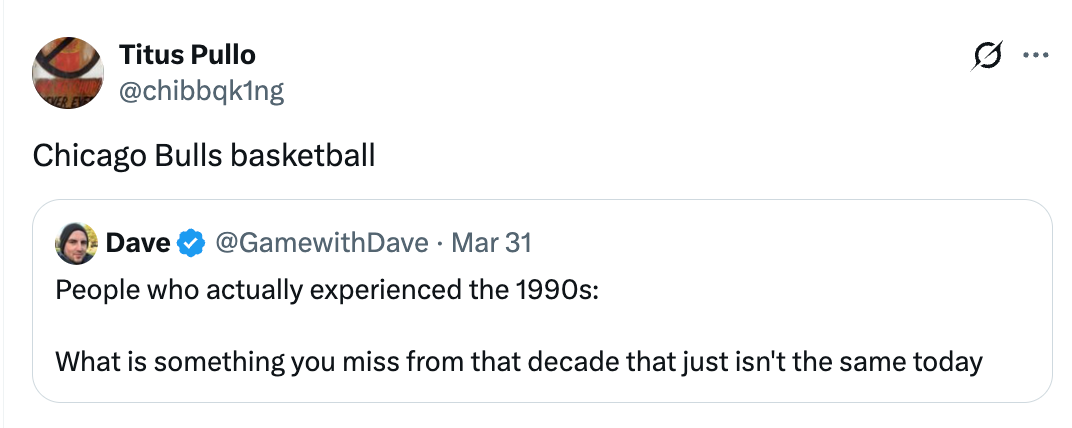The width and height of the screenshot is (1072, 428).
Task: Click the 'What is something you miss' sentence
Action: [x=519, y=360]
